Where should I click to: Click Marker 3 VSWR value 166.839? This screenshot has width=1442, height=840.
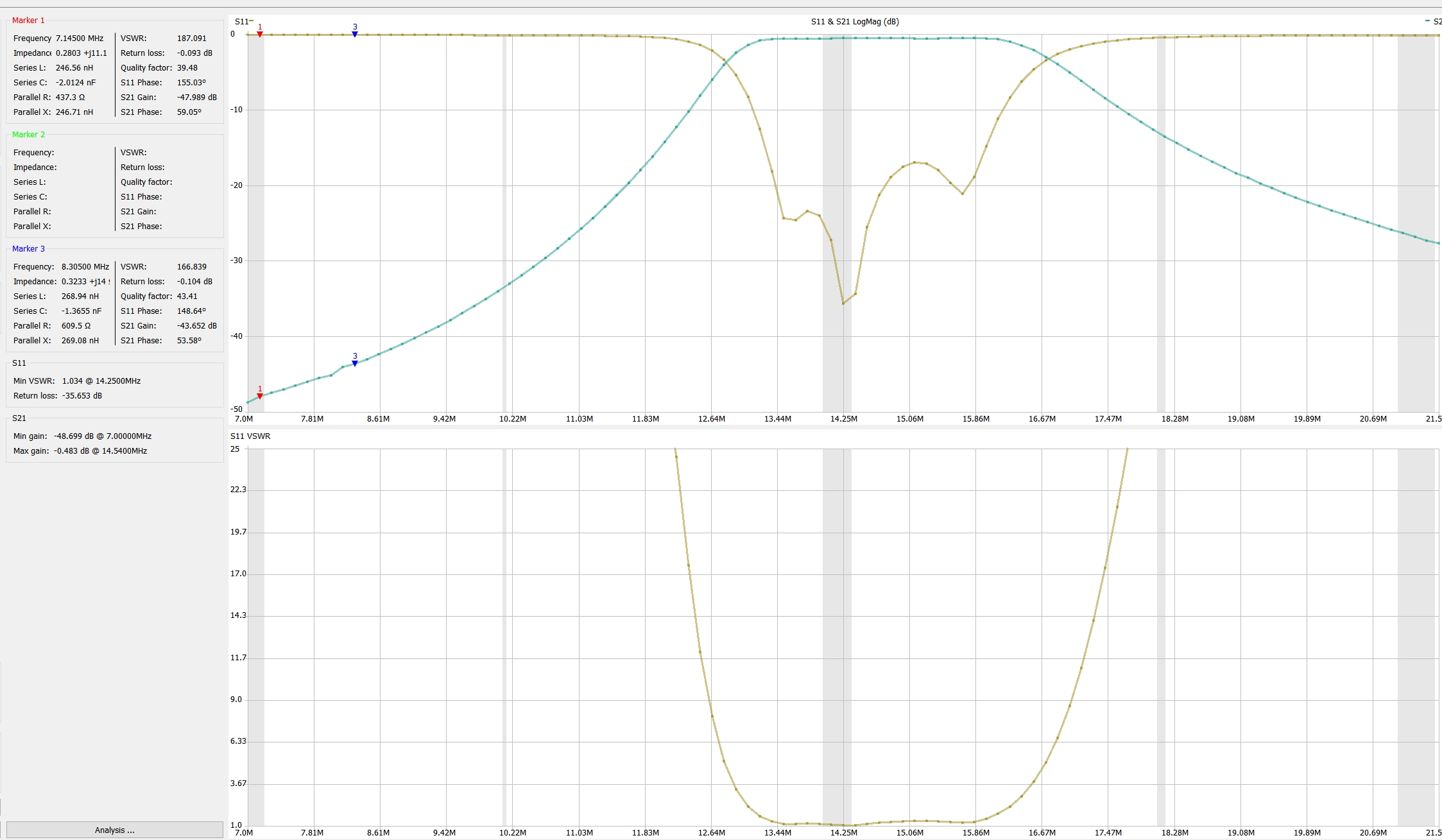[x=192, y=267]
